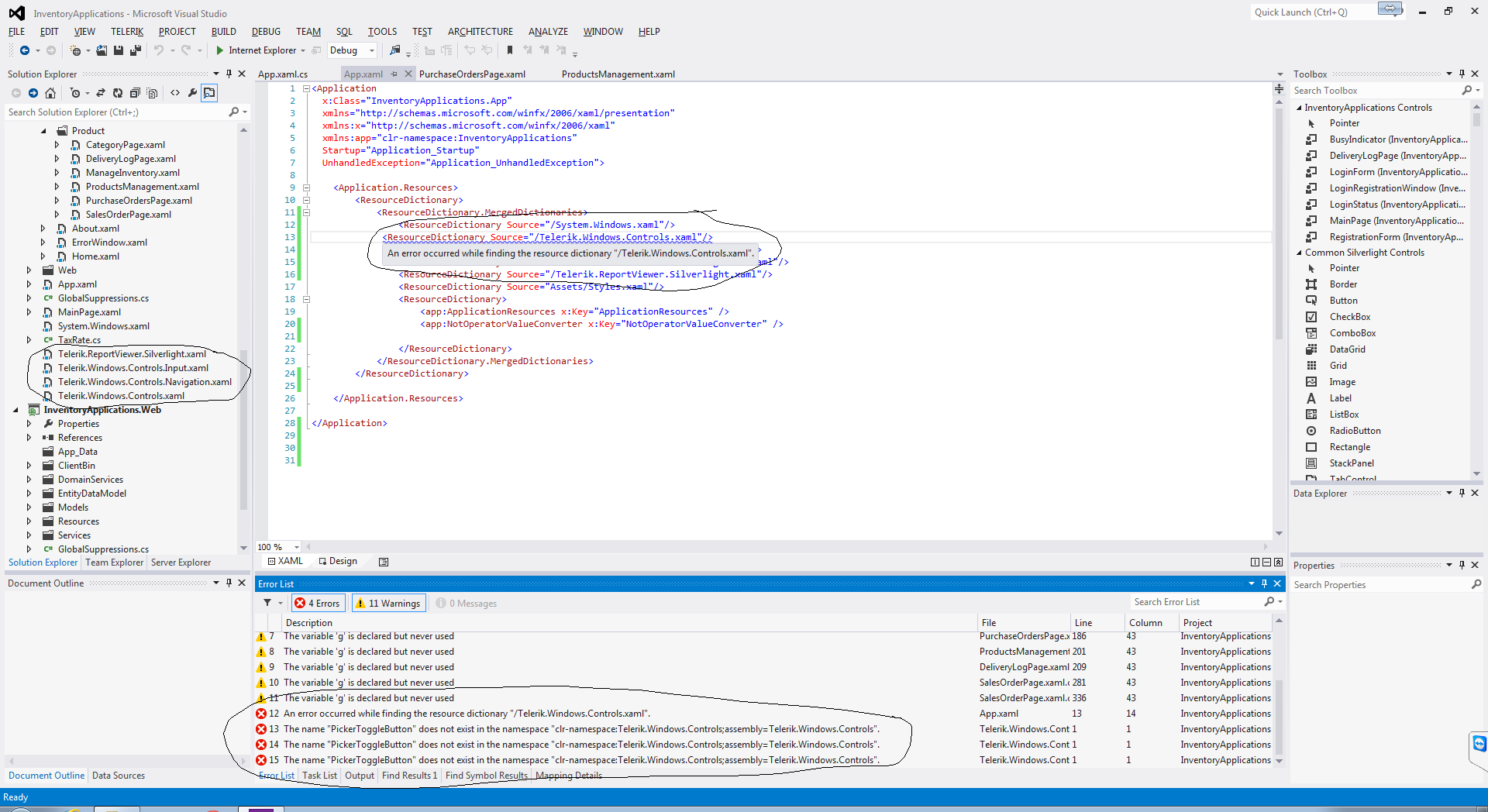Click the View Code icon in Solution Explorer

pos(175,93)
